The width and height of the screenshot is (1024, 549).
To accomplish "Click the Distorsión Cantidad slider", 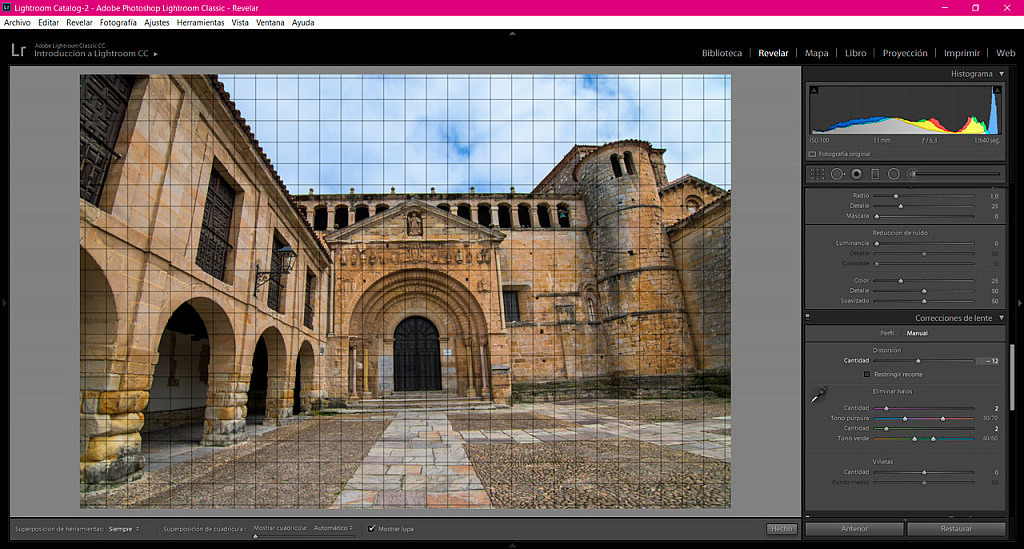I will pos(923,361).
